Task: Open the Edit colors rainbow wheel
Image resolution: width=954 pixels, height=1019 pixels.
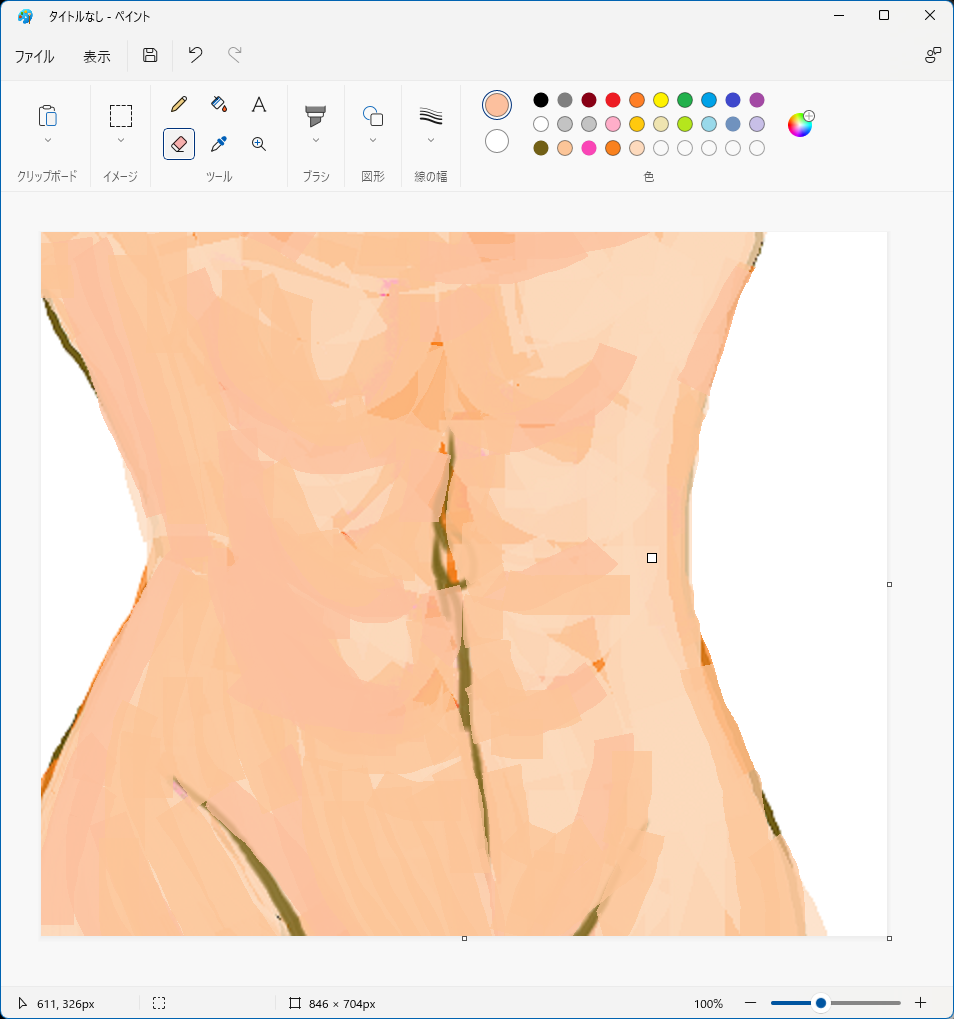Action: click(800, 124)
